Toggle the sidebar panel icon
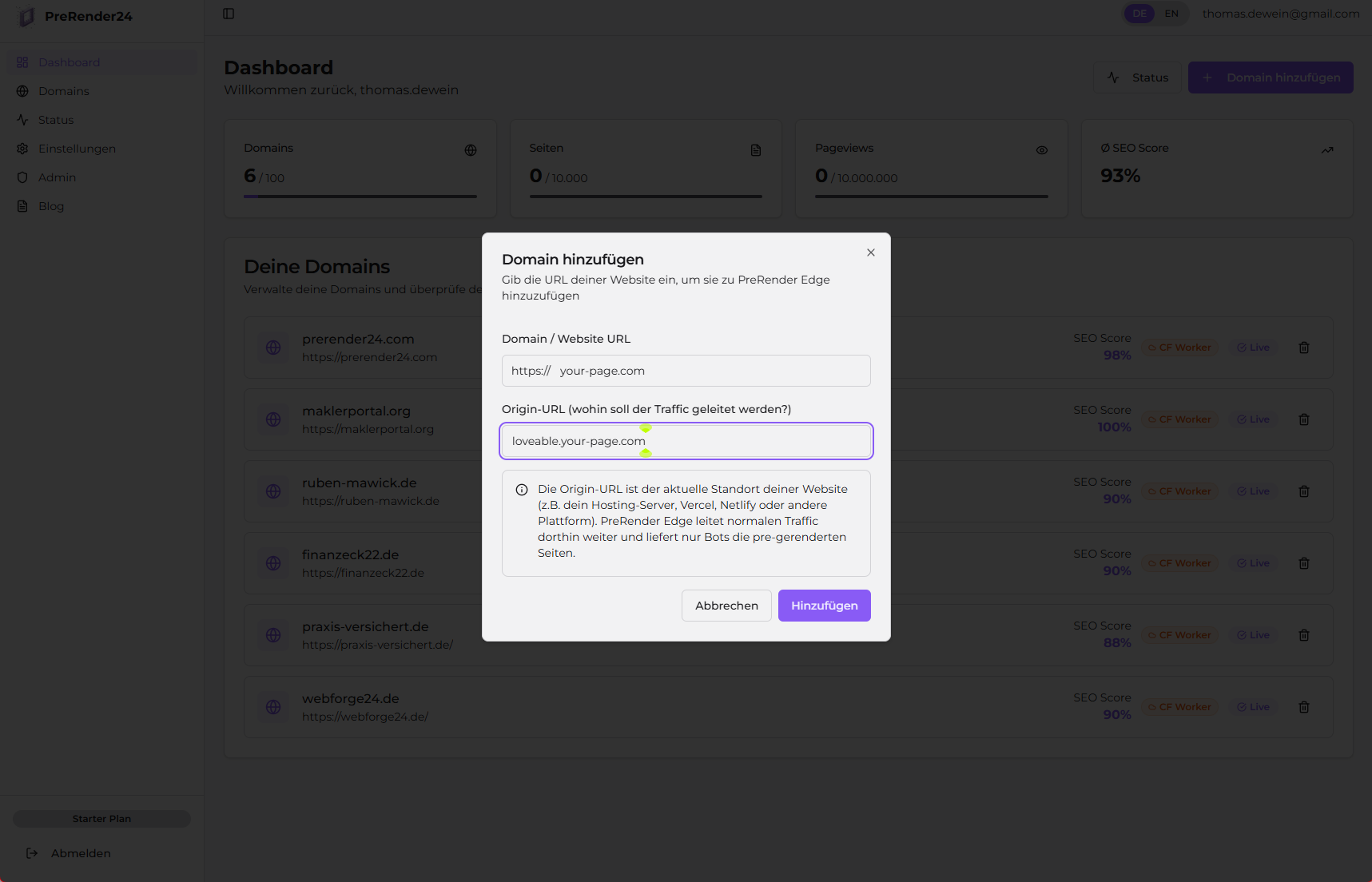The height and width of the screenshot is (882, 1372). point(229,14)
